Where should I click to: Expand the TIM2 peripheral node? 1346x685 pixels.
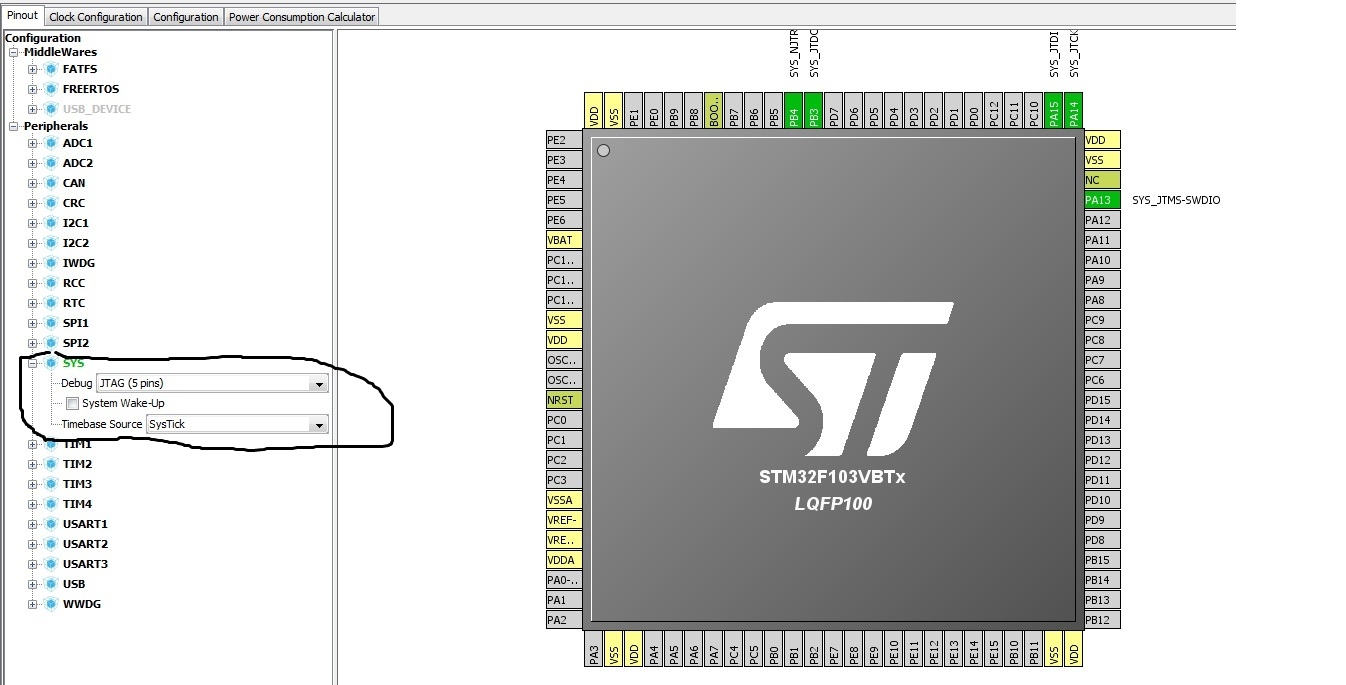[32, 464]
